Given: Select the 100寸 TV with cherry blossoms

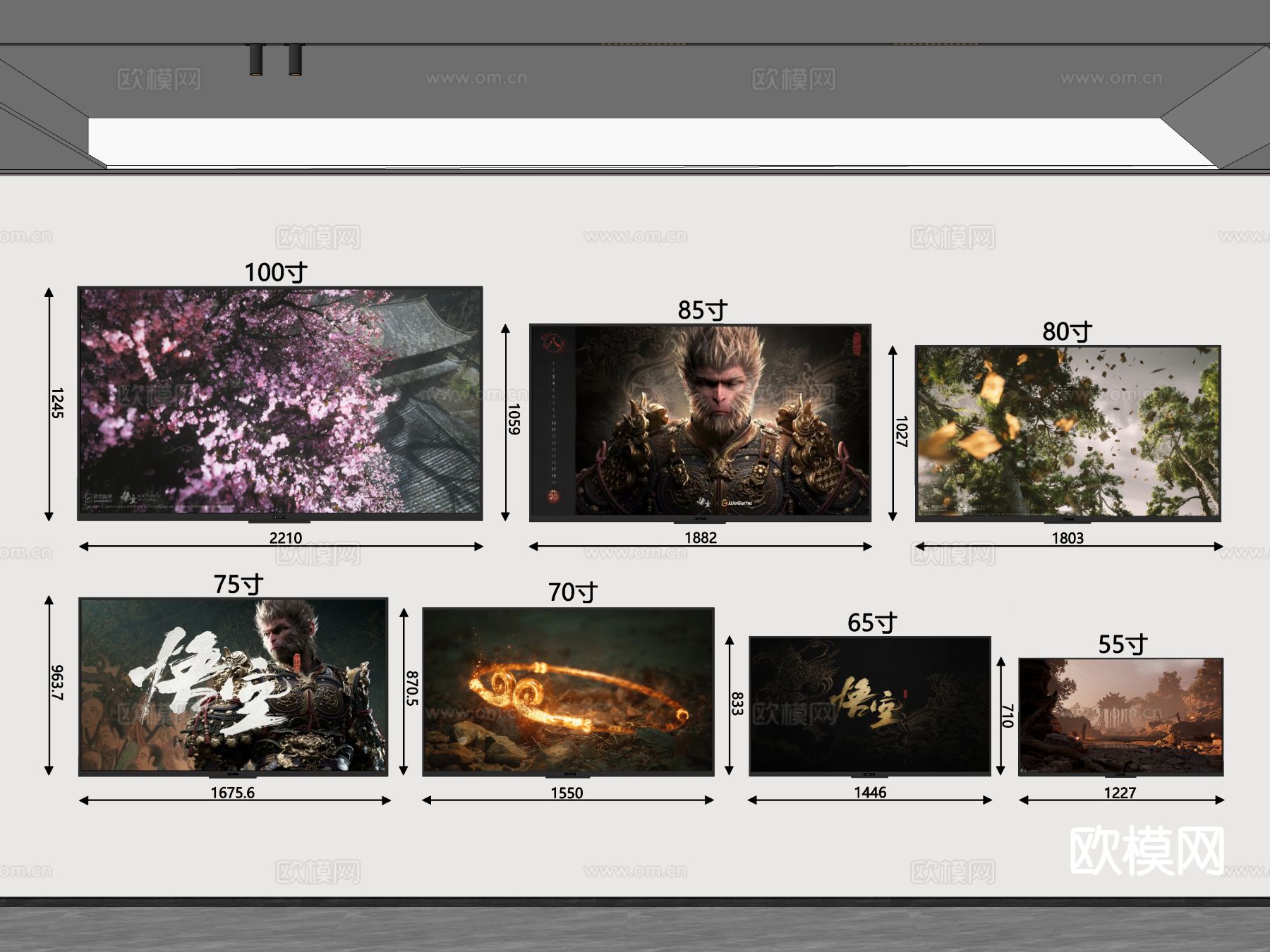Looking at the screenshot, I should [x=280, y=403].
